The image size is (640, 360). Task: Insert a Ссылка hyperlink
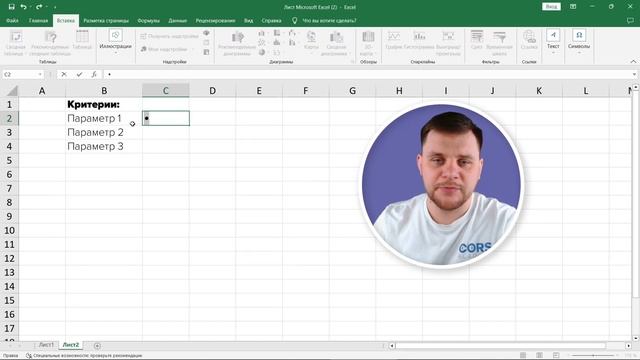[x=529, y=40]
